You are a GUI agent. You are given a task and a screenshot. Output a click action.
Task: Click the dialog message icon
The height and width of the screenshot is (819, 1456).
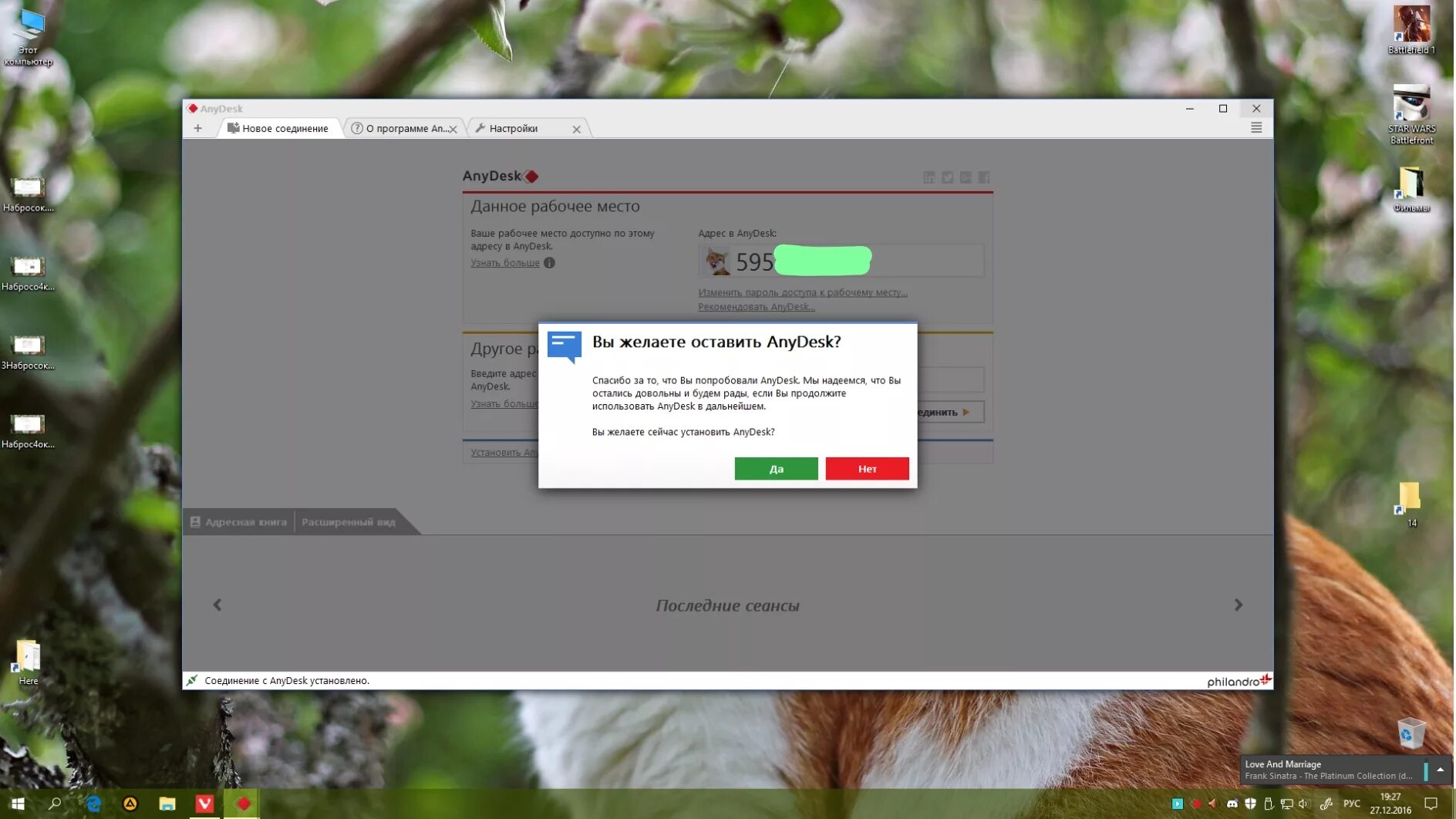point(565,348)
